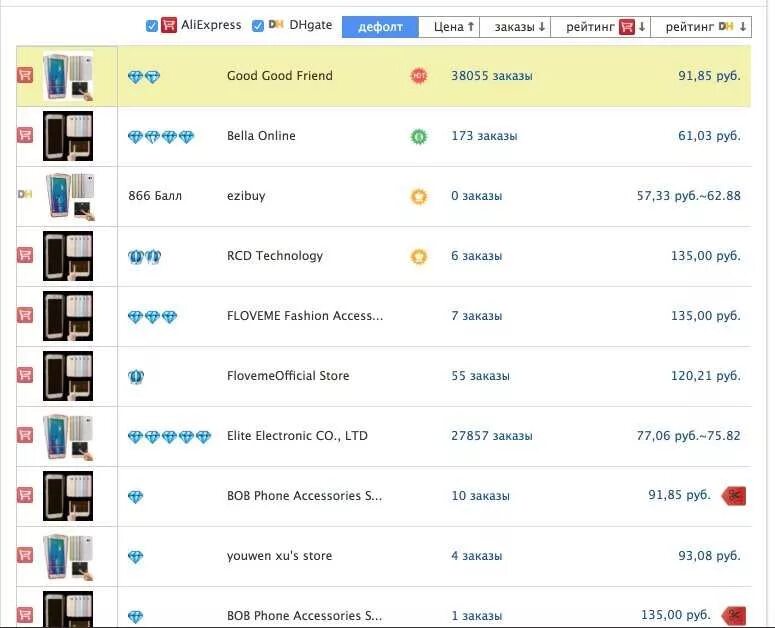Click AliExpress cart icon in Good Good Friend row
This screenshot has width=775, height=628.
click(x=25, y=75)
